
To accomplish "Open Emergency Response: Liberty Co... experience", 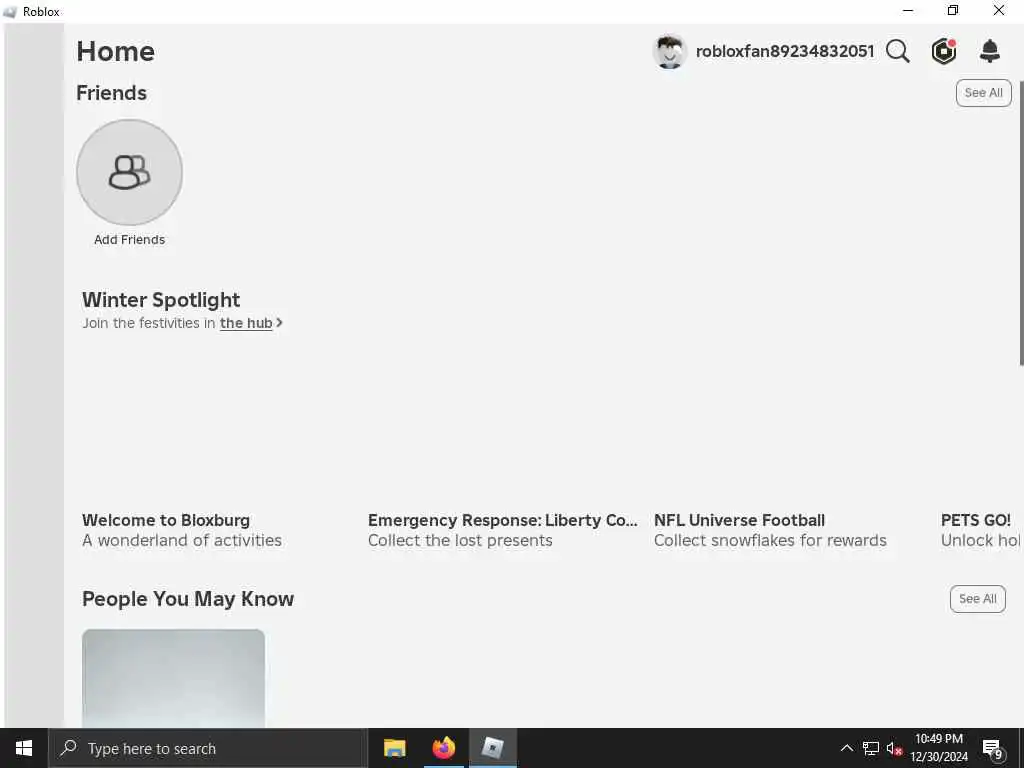I will [502, 520].
